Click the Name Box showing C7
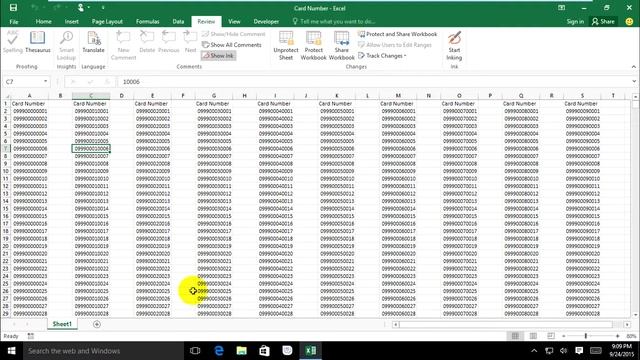Viewport: 640px width, 360px height. coord(22,82)
